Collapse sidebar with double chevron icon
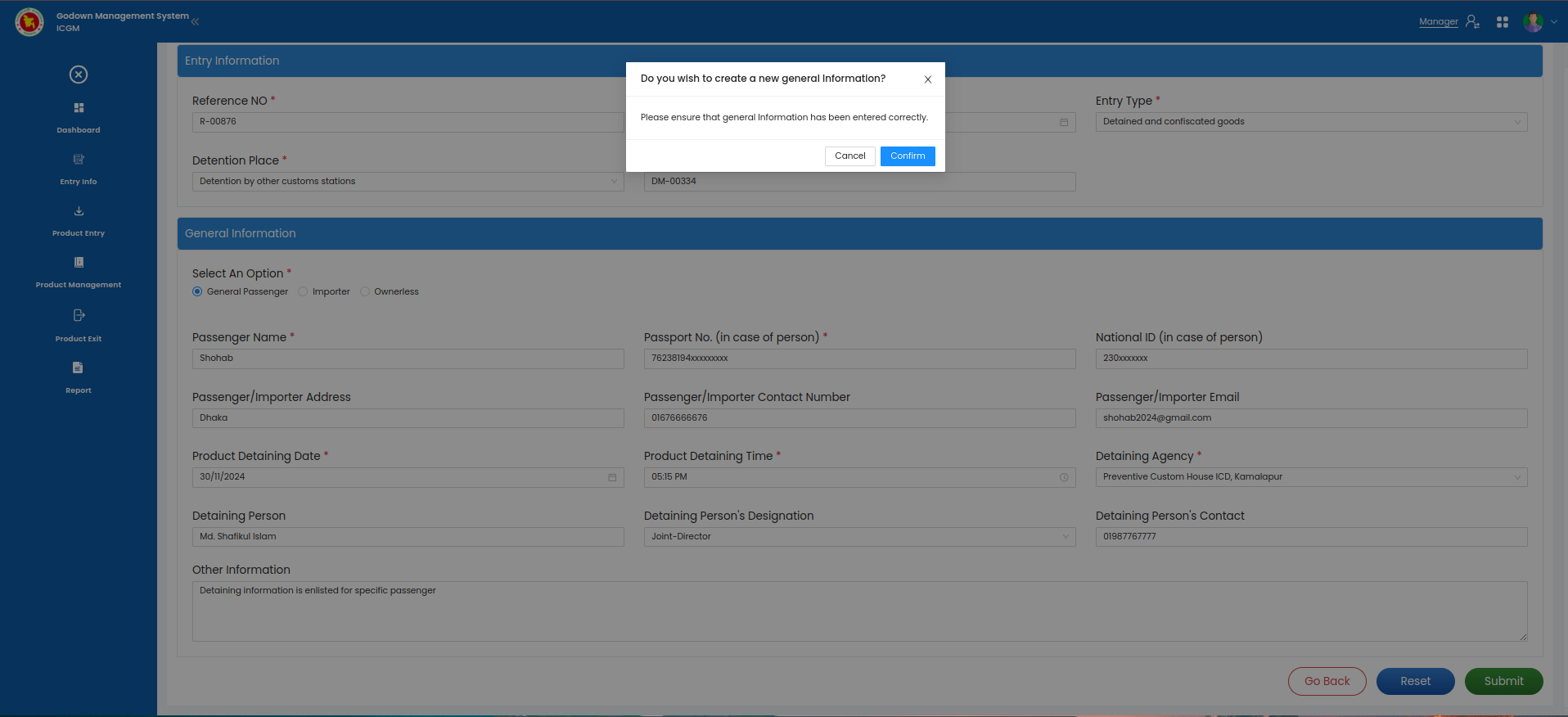The image size is (1568, 717). pyautogui.click(x=195, y=22)
